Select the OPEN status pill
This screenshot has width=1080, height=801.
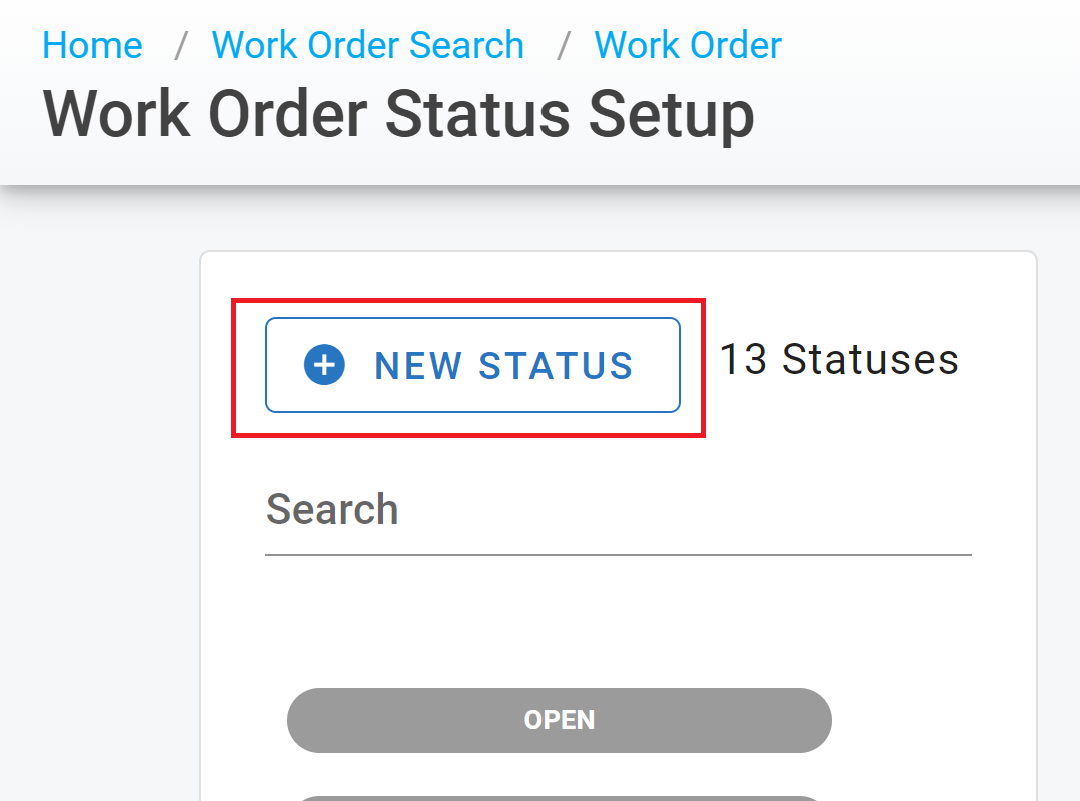click(559, 720)
